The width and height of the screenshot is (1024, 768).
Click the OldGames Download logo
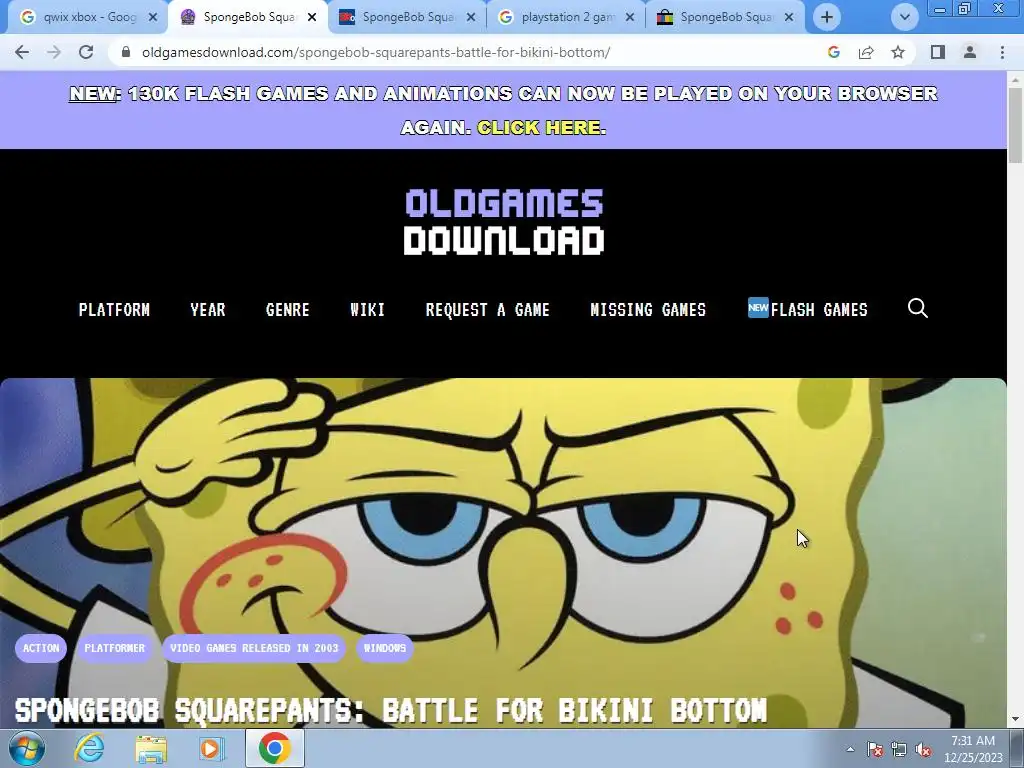coord(504,222)
